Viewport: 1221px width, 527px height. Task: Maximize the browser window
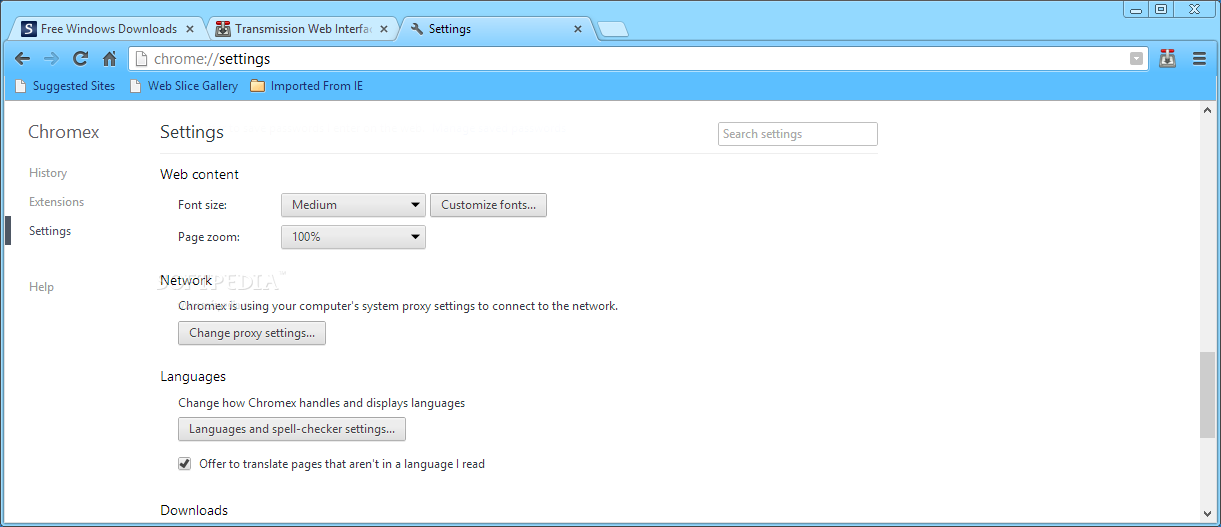point(1160,9)
